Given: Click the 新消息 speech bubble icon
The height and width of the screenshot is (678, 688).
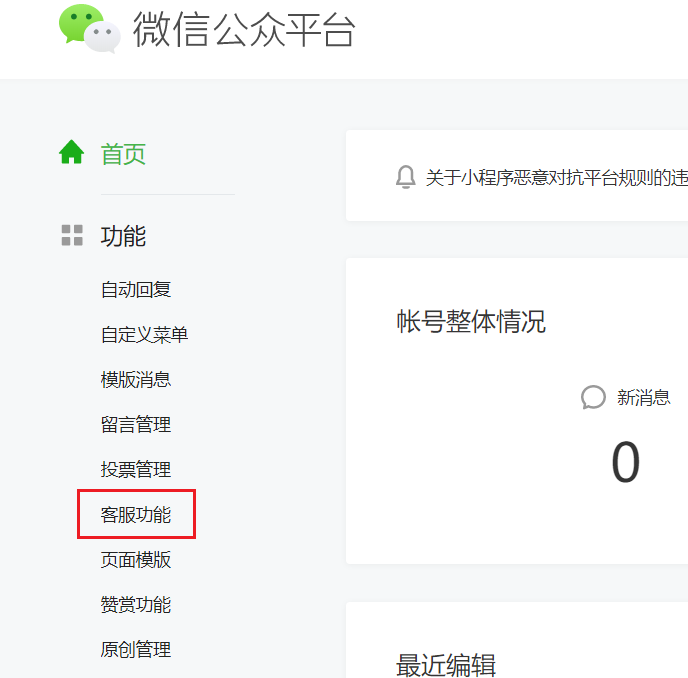Looking at the screenshot, I should 593,397.
